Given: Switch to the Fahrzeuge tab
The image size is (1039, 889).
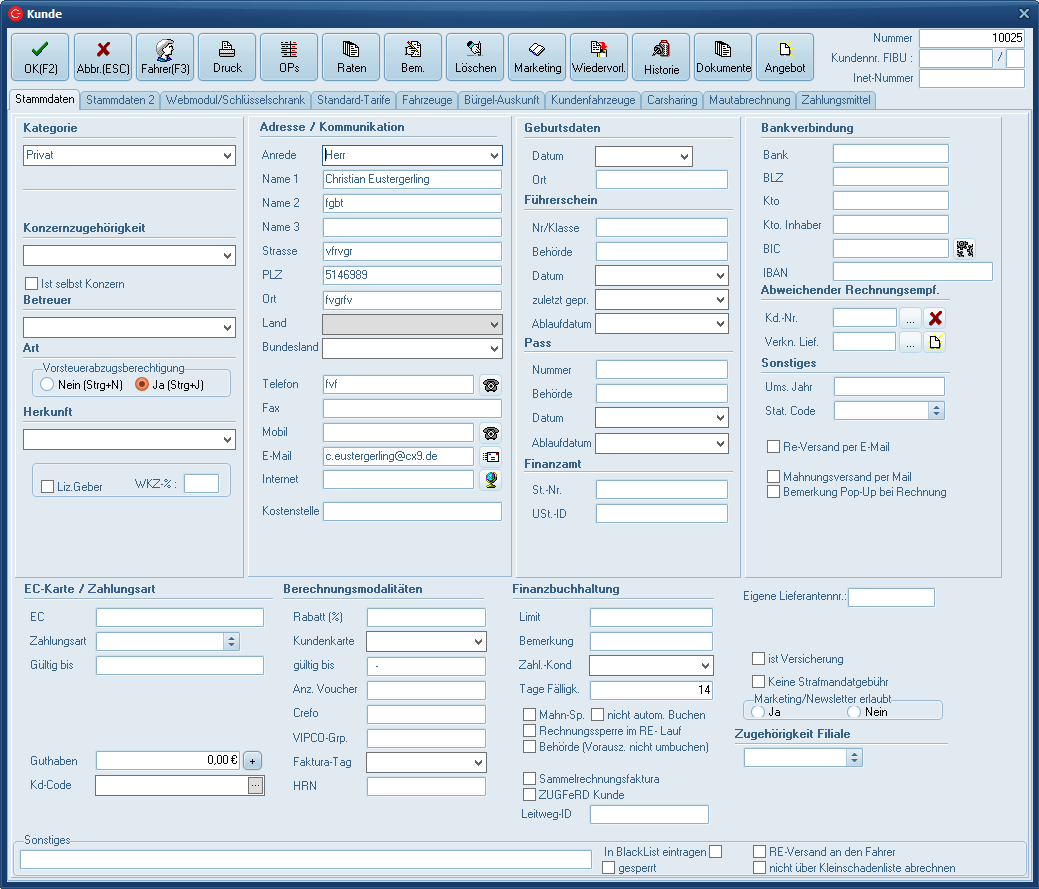Looking at the screenshot, I should tap(428, 100).
